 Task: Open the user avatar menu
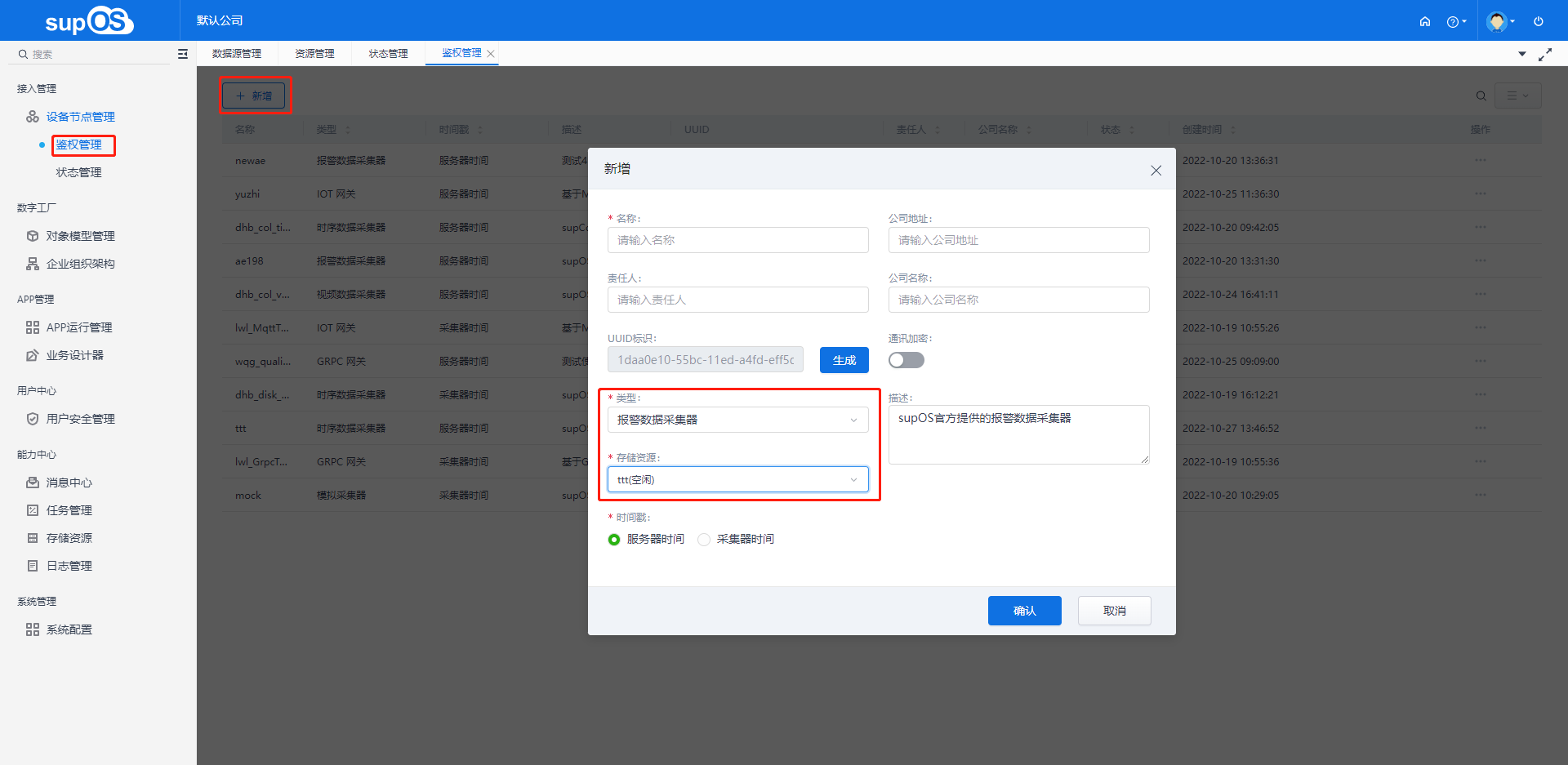click(1499, 22)
